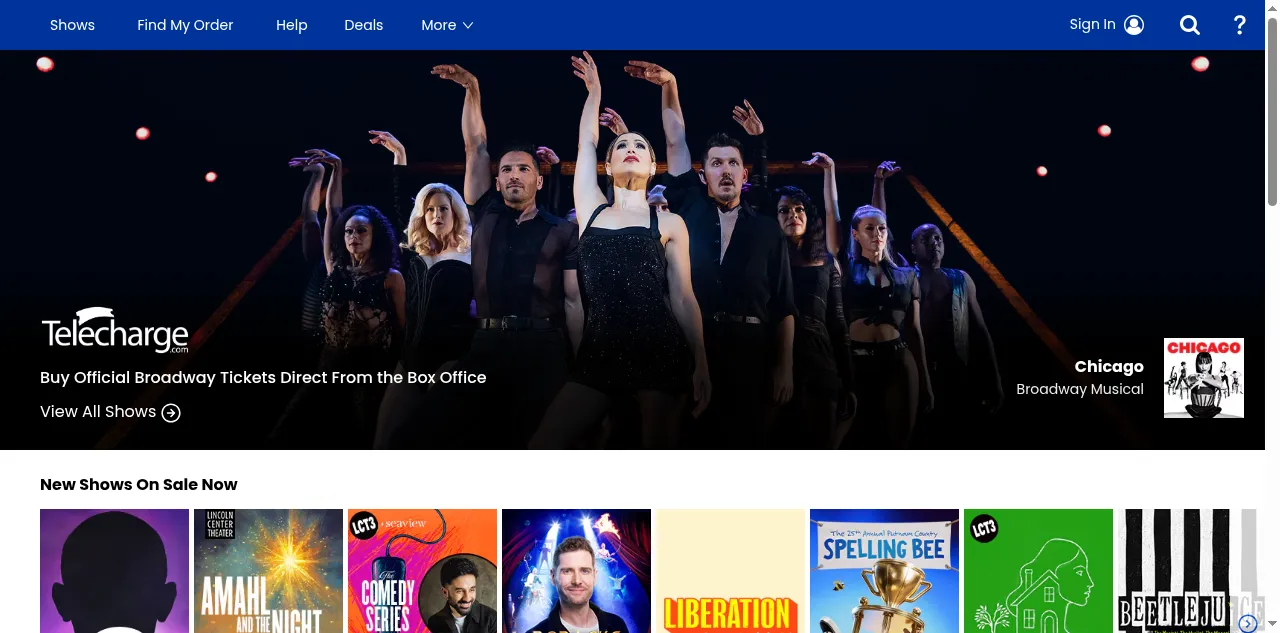Open the Spelling Bee show poster
The width and height of the screenshot is (1280, 633).
coord(884,571)
